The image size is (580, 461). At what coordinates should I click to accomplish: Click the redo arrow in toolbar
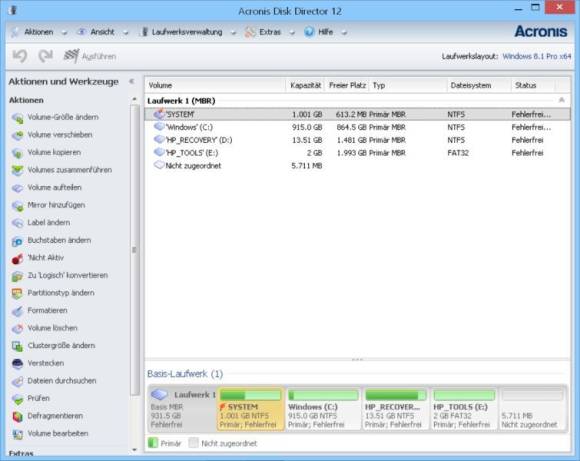point(45,56)
